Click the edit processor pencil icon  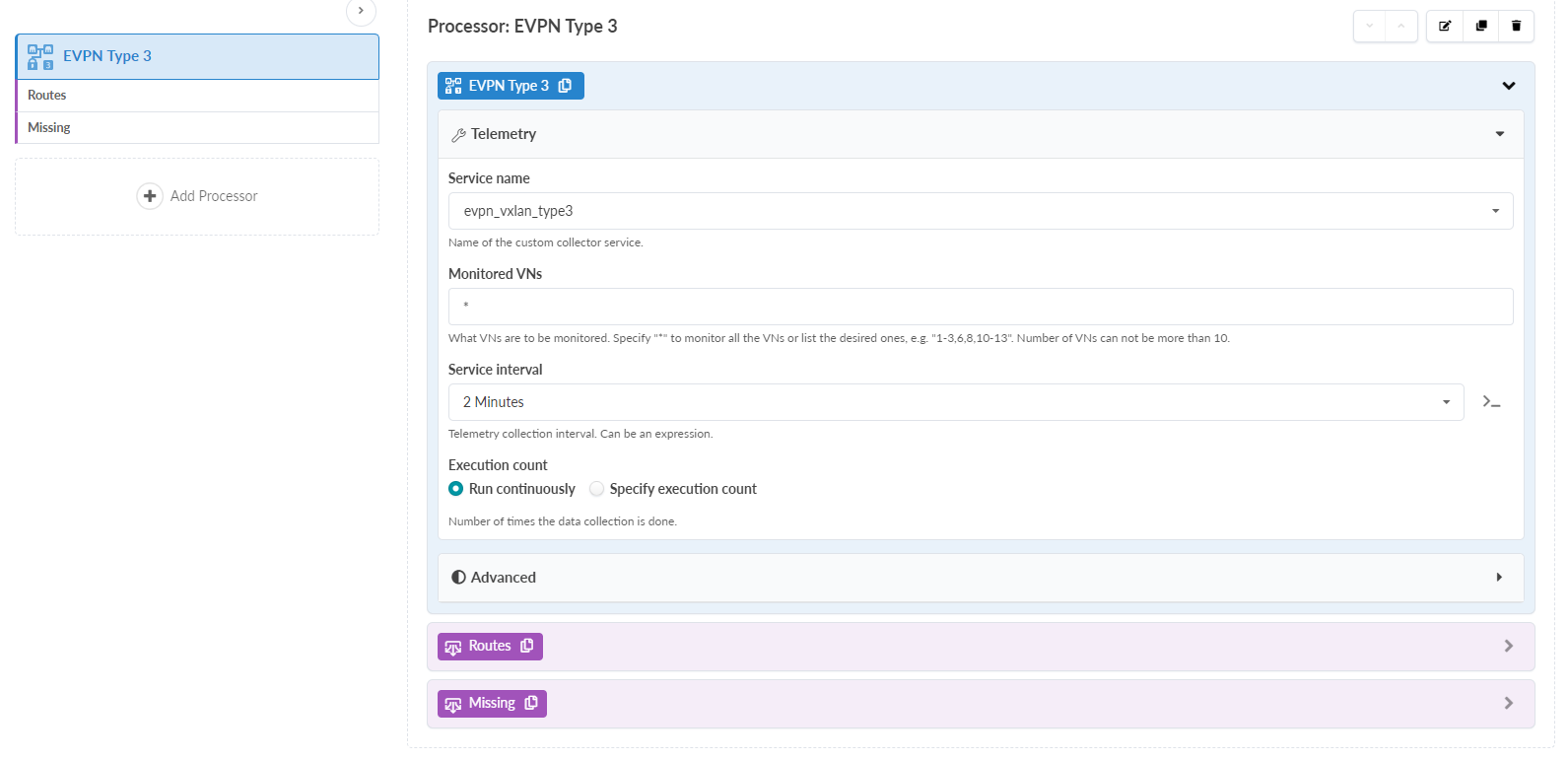click(1445, 27)
